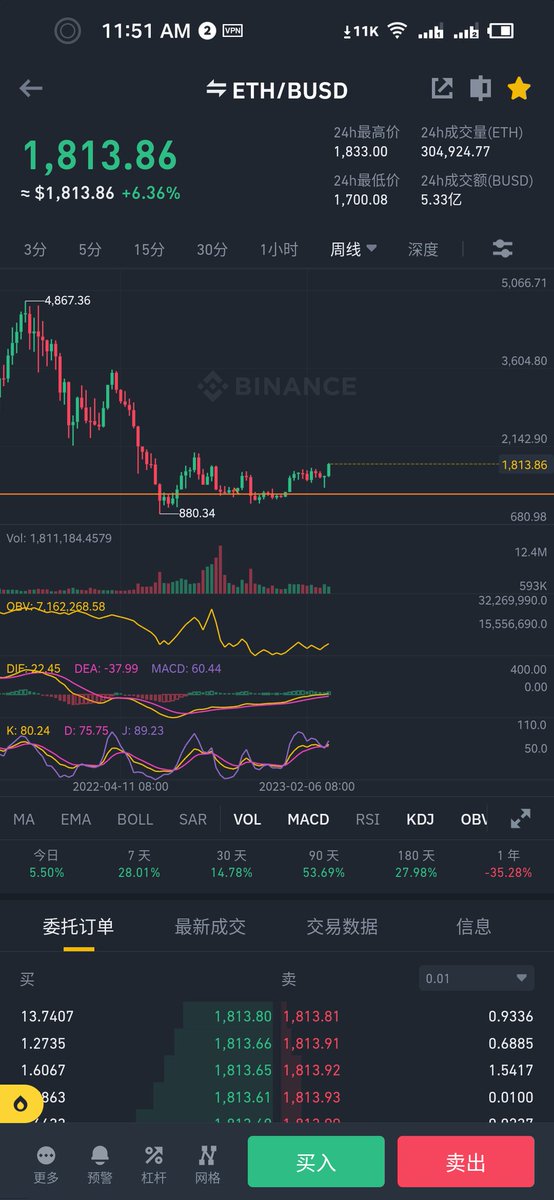Tap the 880.34 chart low label
Screen dimensions: 554x1200
(197, 513)
